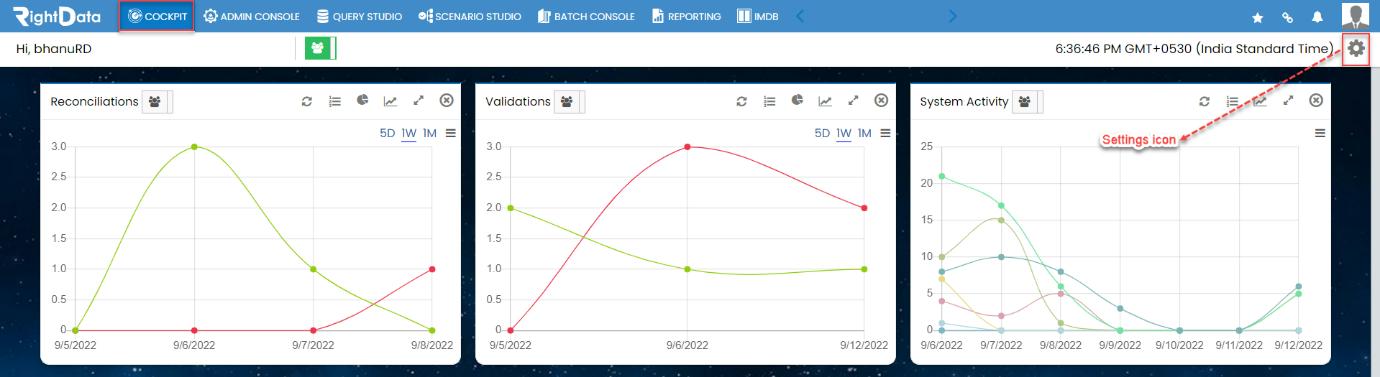Viewport: 1380px width, 377px height.
Task: Click red point on 9/8/2022 in Reconciliations
Action: point(432,269)
